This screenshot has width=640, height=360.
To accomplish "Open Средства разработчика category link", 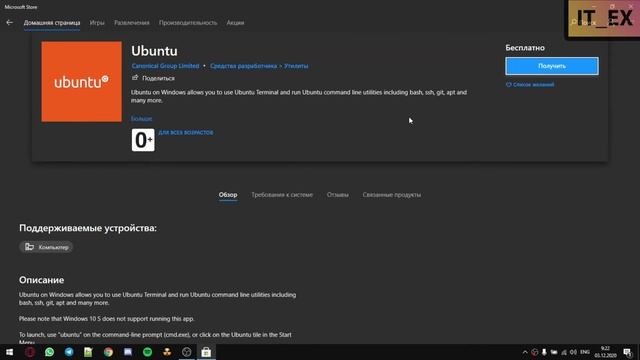I will [243, 66].
